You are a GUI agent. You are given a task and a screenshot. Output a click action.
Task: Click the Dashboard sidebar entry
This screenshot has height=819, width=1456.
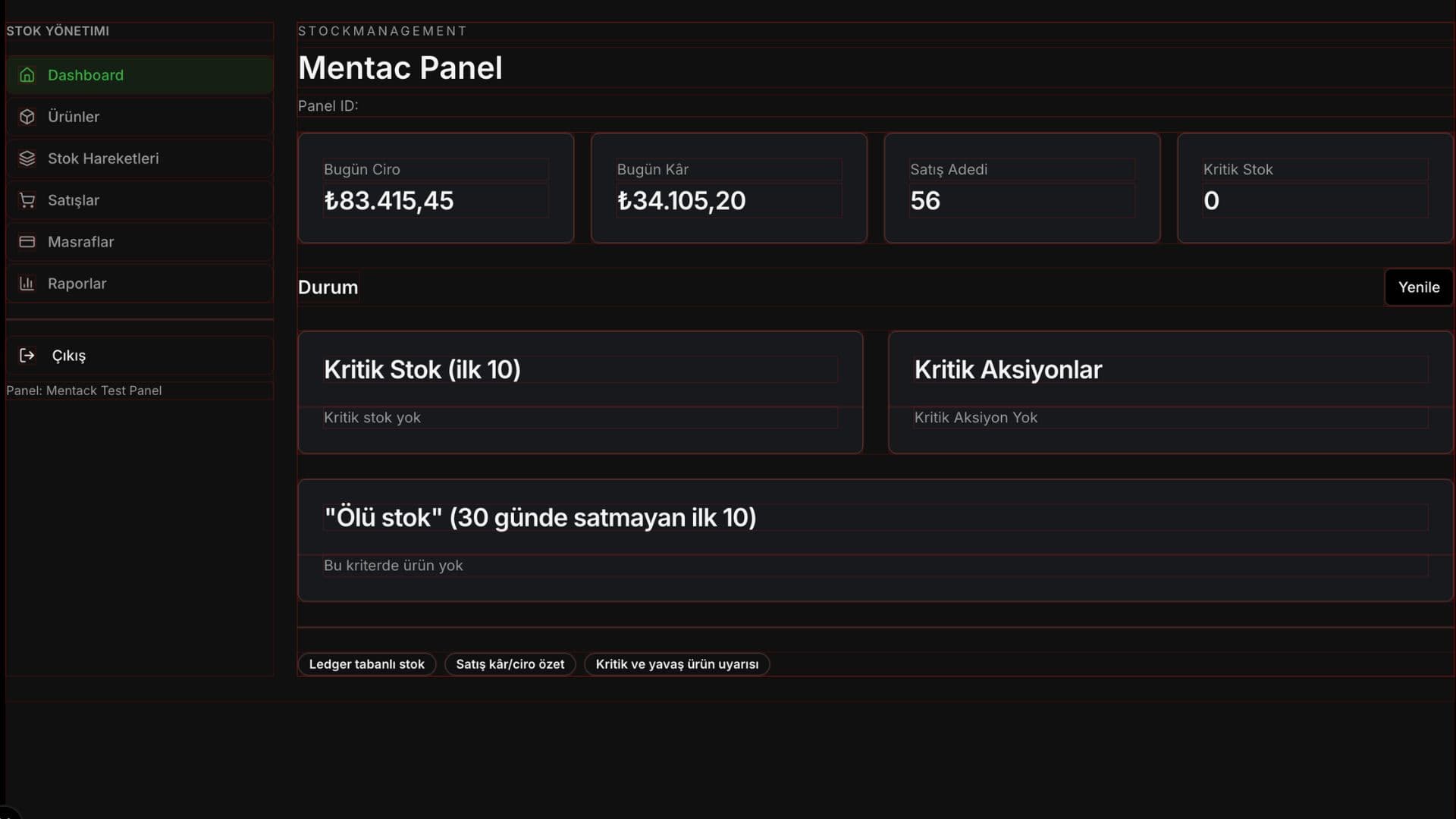[x=86, y=75]
